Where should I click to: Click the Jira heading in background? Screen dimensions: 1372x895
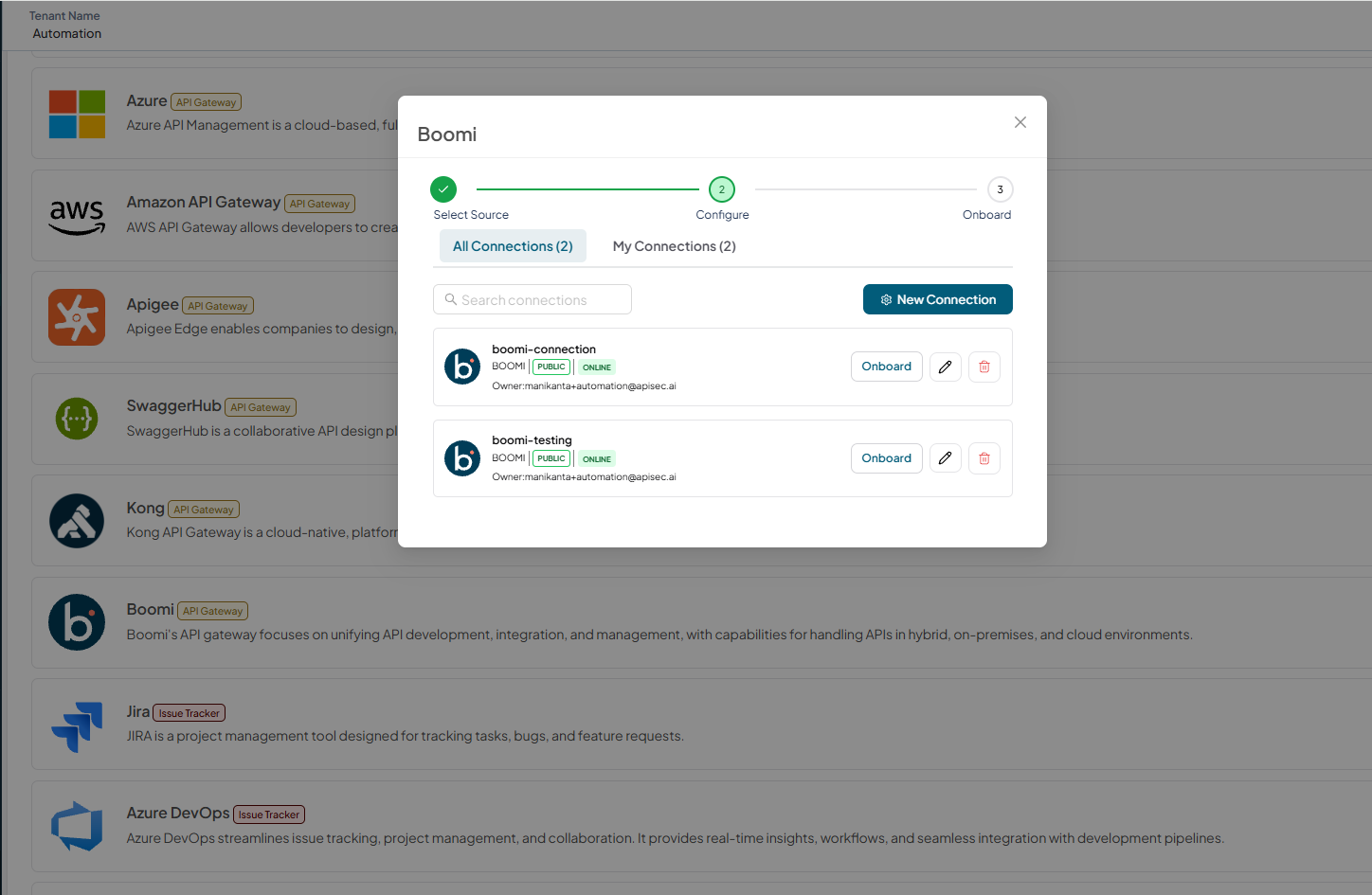138,711
